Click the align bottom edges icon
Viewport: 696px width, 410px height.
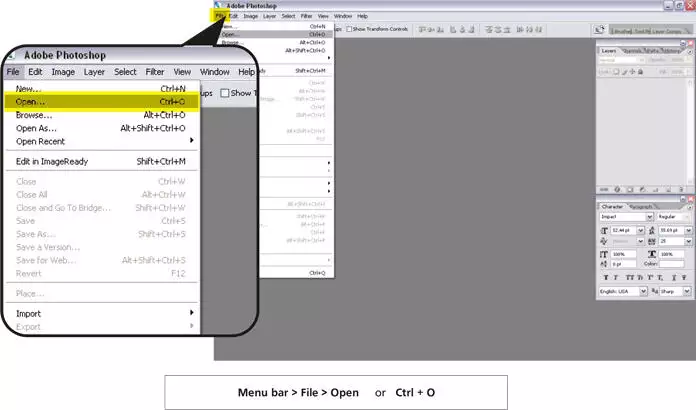click(440, 30)
